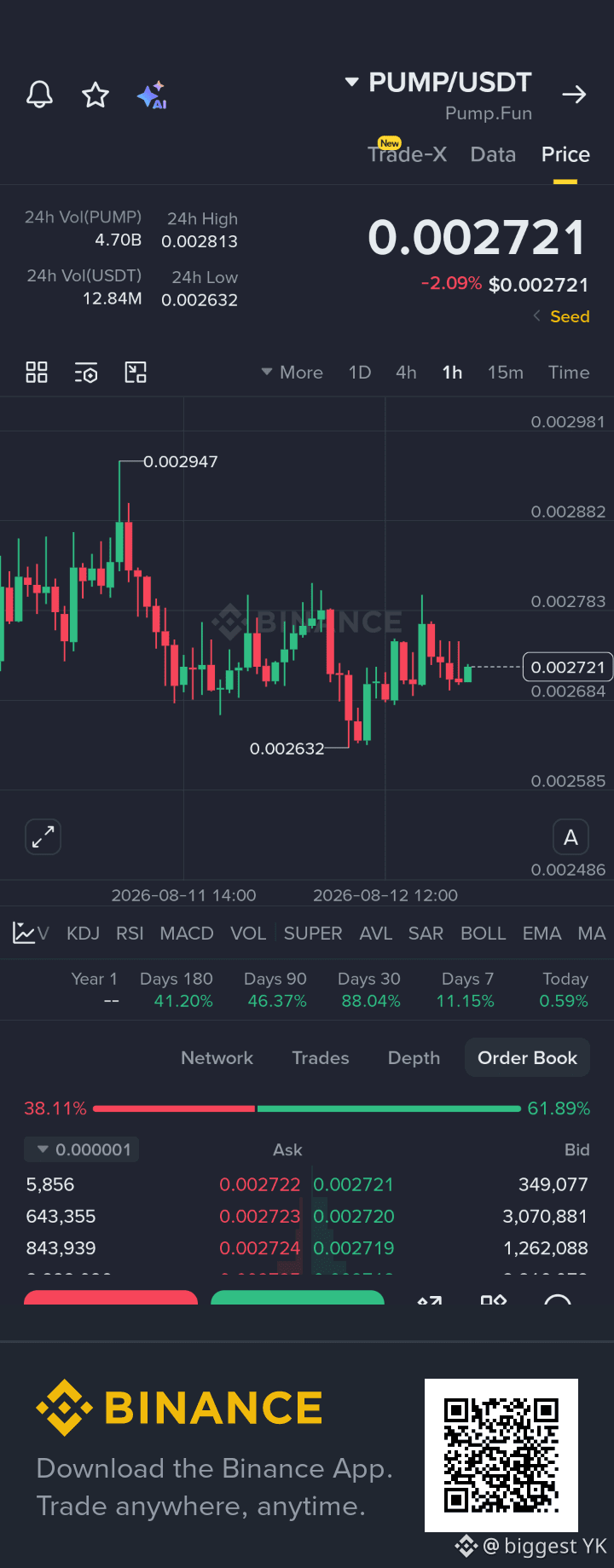Click the Binance QR code
This screenshot has width=614, height=1568.
tap(501, 1455)
